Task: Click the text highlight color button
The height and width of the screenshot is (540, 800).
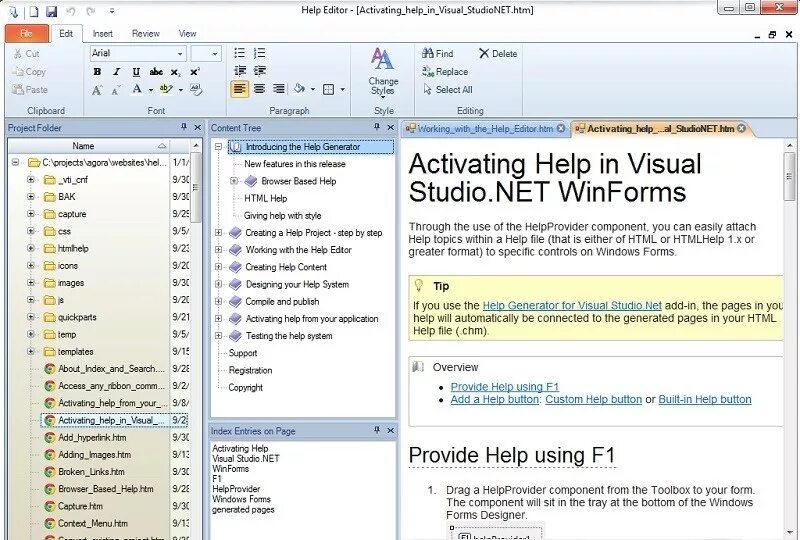Action: pos(166,90)
